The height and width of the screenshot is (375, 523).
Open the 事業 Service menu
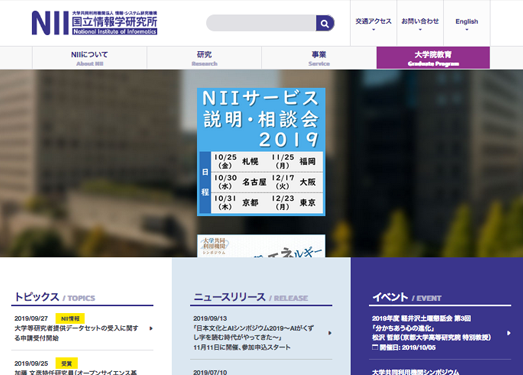coord(319,58)
